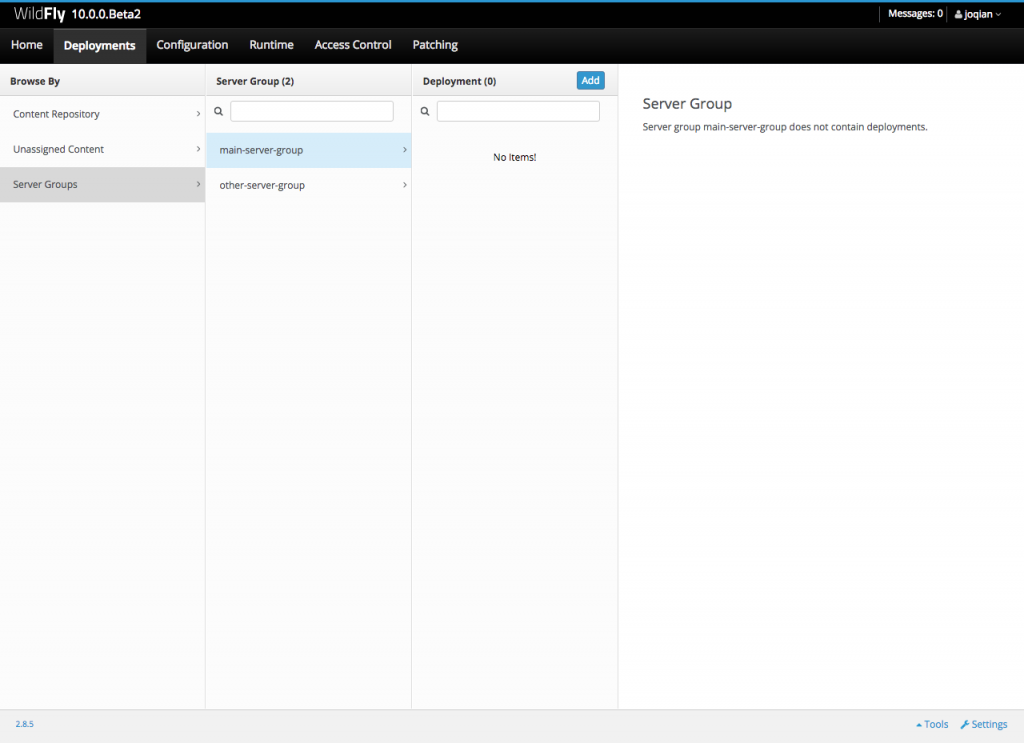Expand other-server-group chevron

[x=405, y=185]
